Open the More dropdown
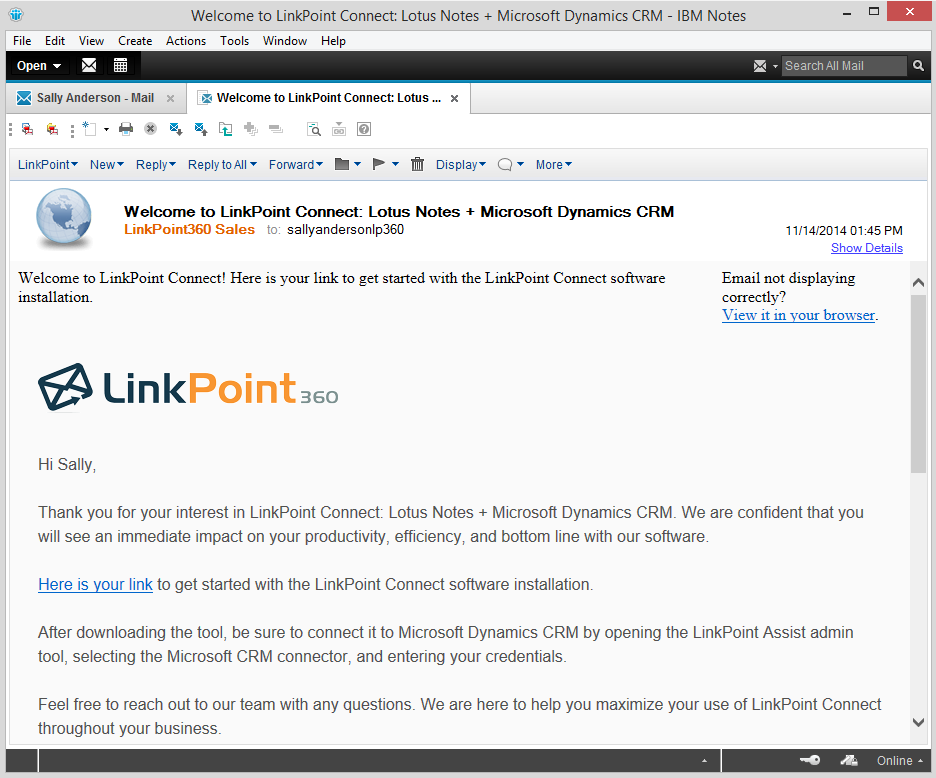Image resolution: width=936 pixels, height=778 pixels. coord(553,165)
